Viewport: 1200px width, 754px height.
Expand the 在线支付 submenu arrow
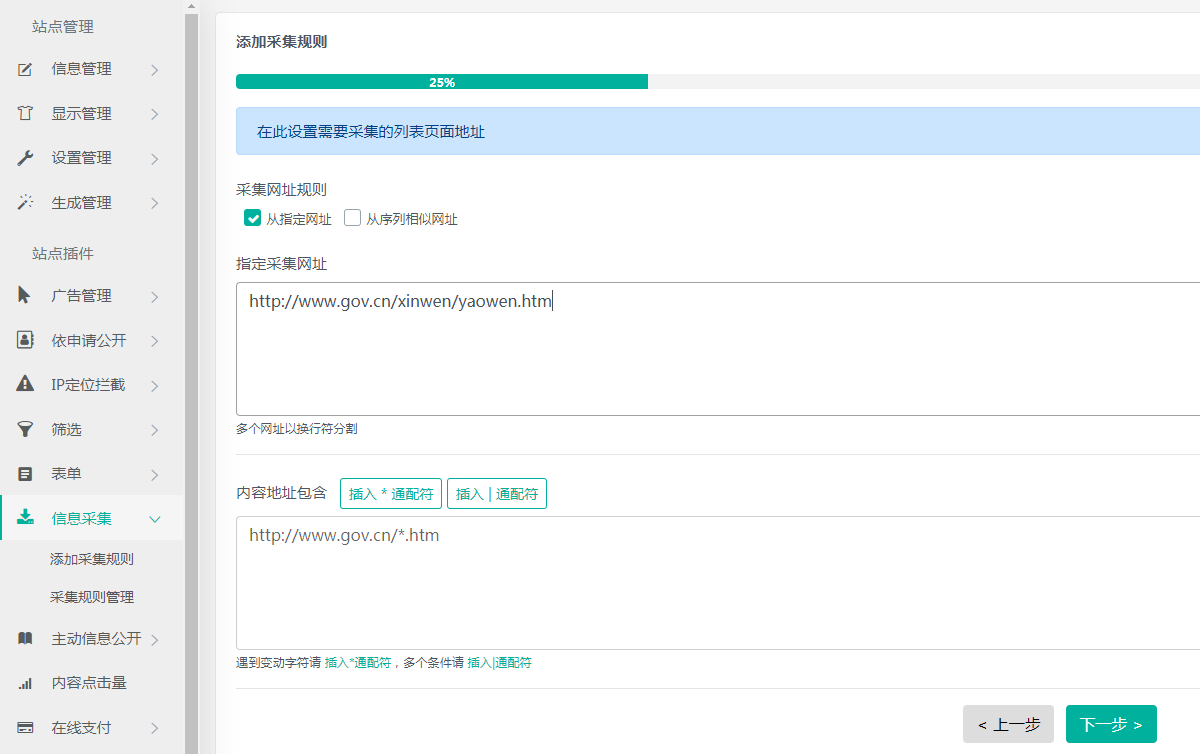click(x=155, y=728)
